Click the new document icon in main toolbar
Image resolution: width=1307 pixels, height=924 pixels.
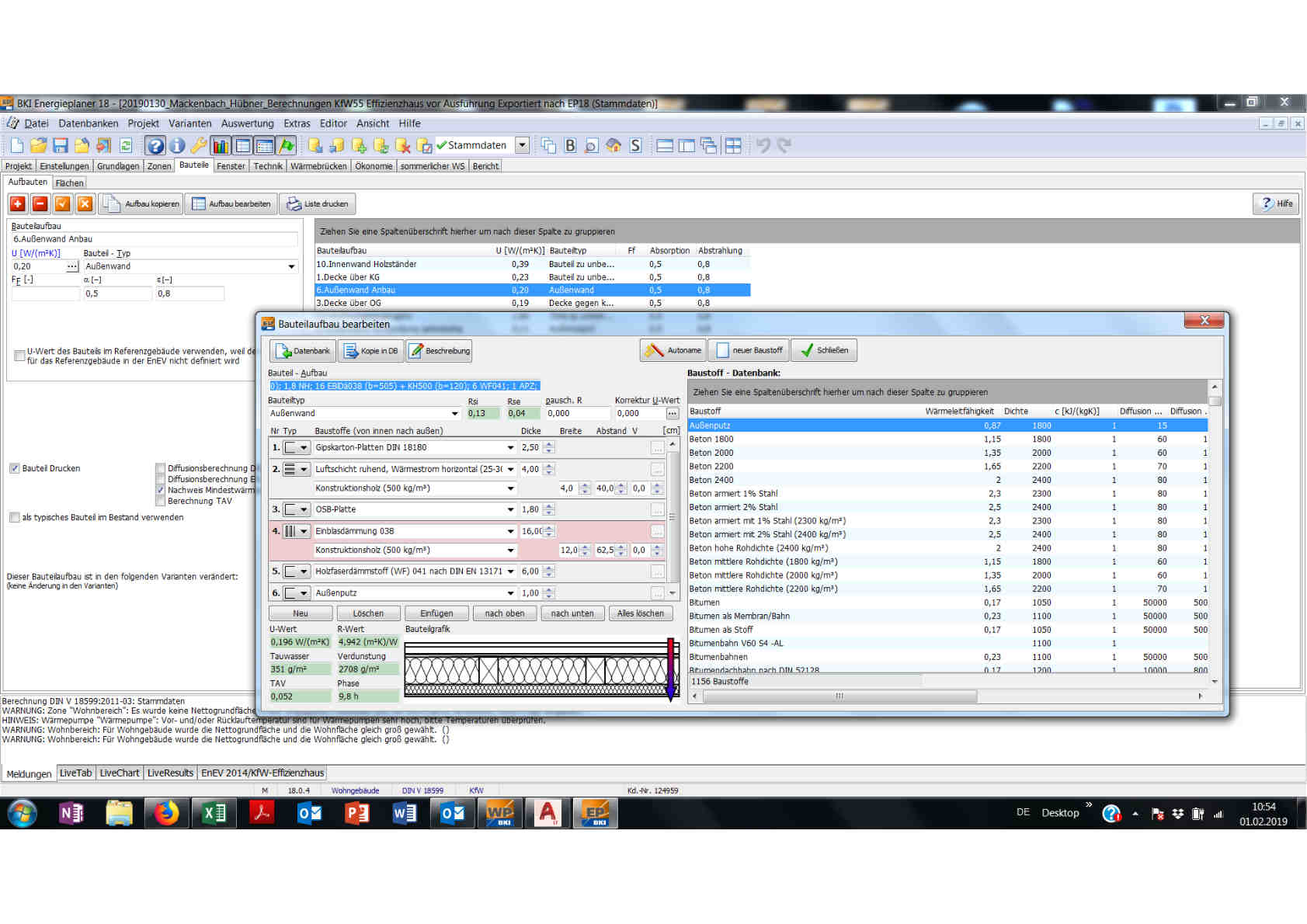(x=16, y=145)
